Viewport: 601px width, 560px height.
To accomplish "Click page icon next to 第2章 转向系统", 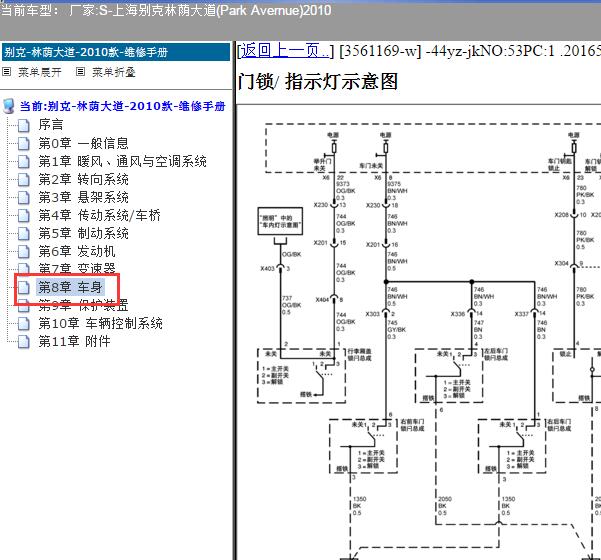I will click(x=24, y=179).
